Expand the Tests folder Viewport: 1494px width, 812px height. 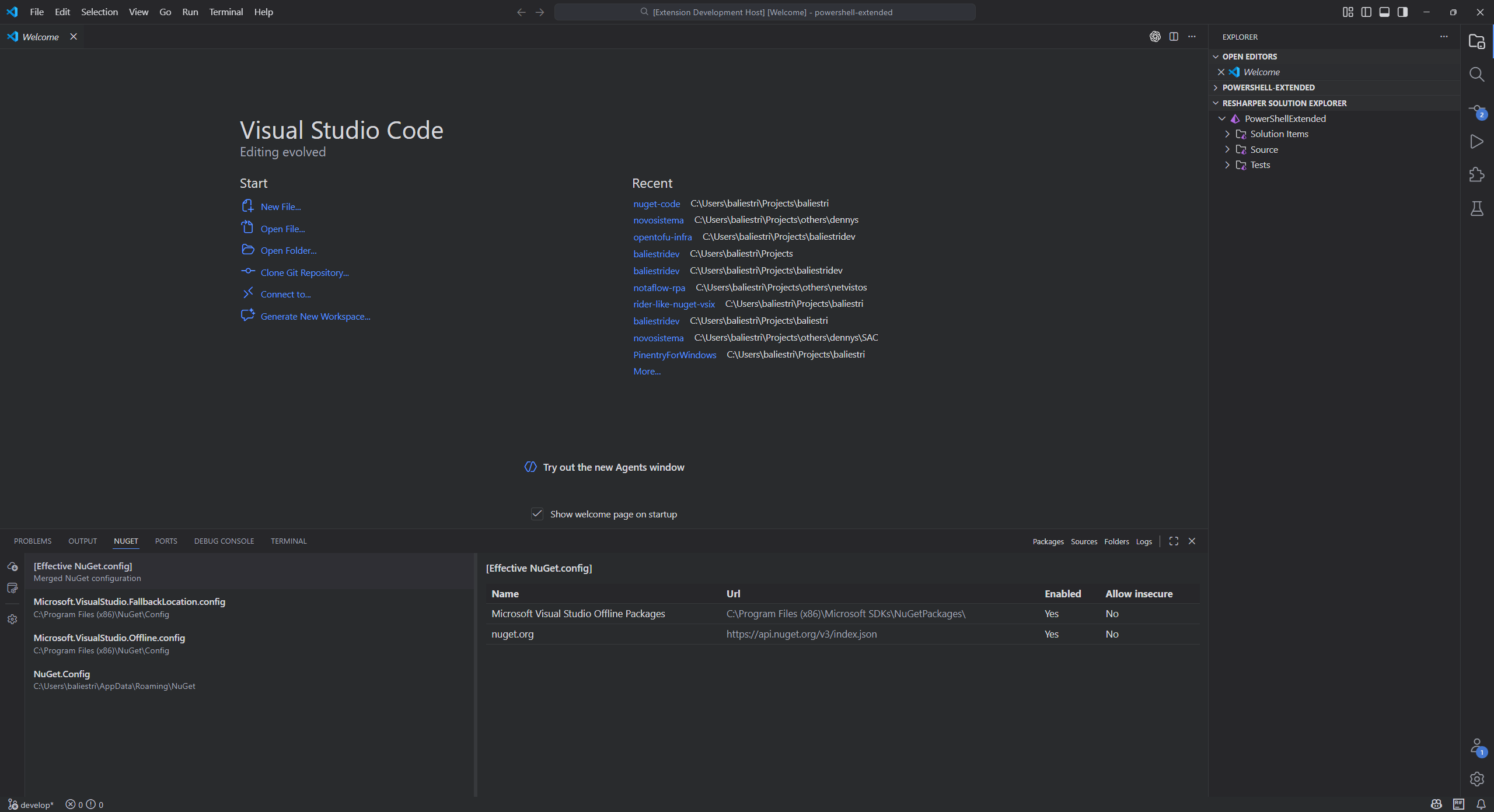pos(1227,165)
